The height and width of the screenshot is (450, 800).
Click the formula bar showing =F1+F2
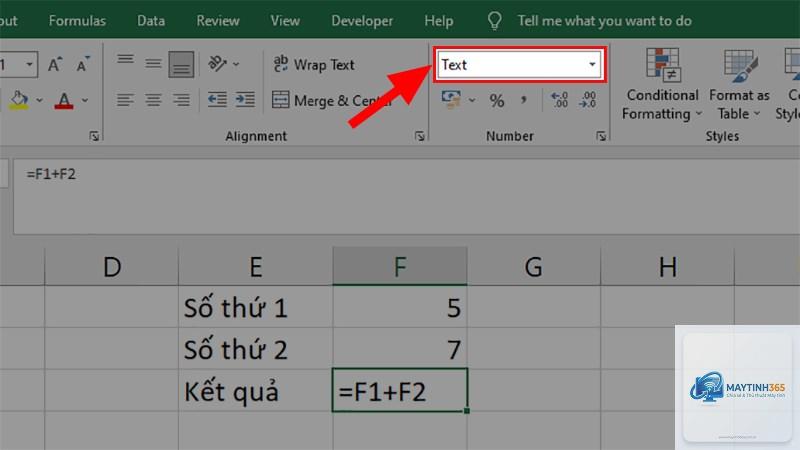[x=406, y=196]
